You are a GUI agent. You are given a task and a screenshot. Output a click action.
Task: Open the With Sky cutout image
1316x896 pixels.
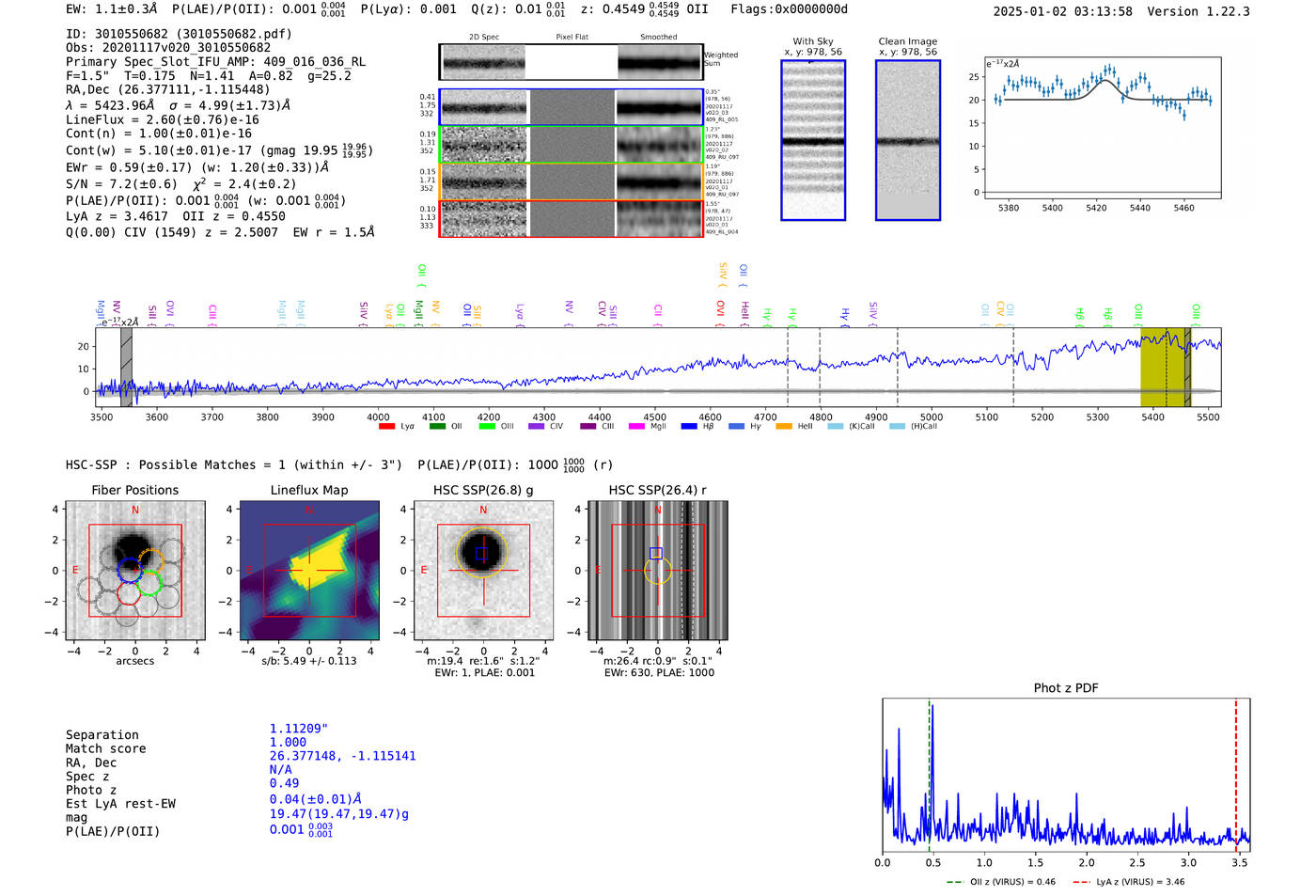(813, 140)
